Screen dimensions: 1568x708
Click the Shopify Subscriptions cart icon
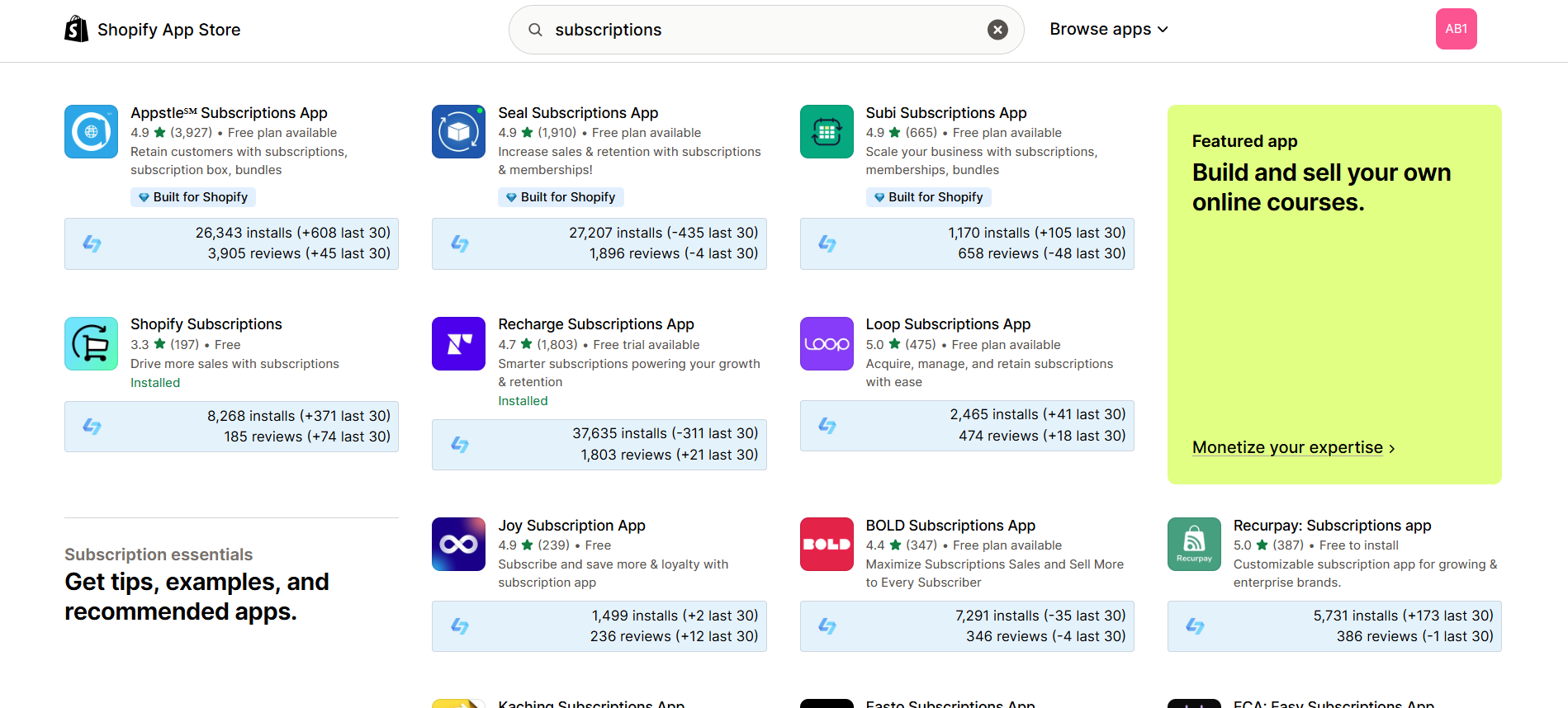[91, 343]
